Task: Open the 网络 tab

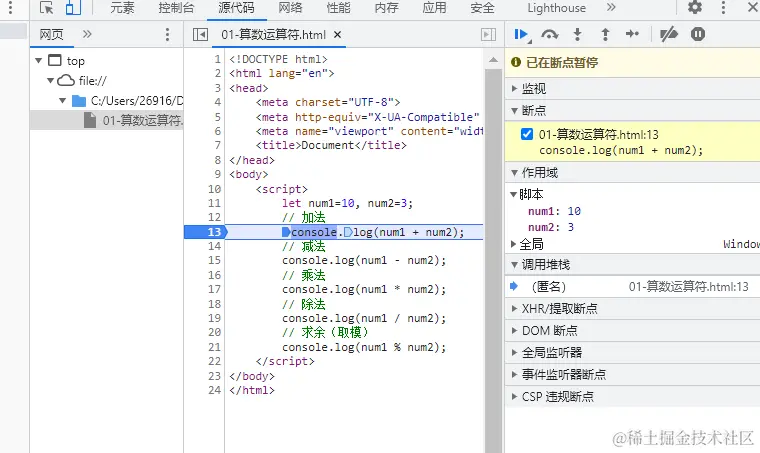Action: click(x=290, y=8)
